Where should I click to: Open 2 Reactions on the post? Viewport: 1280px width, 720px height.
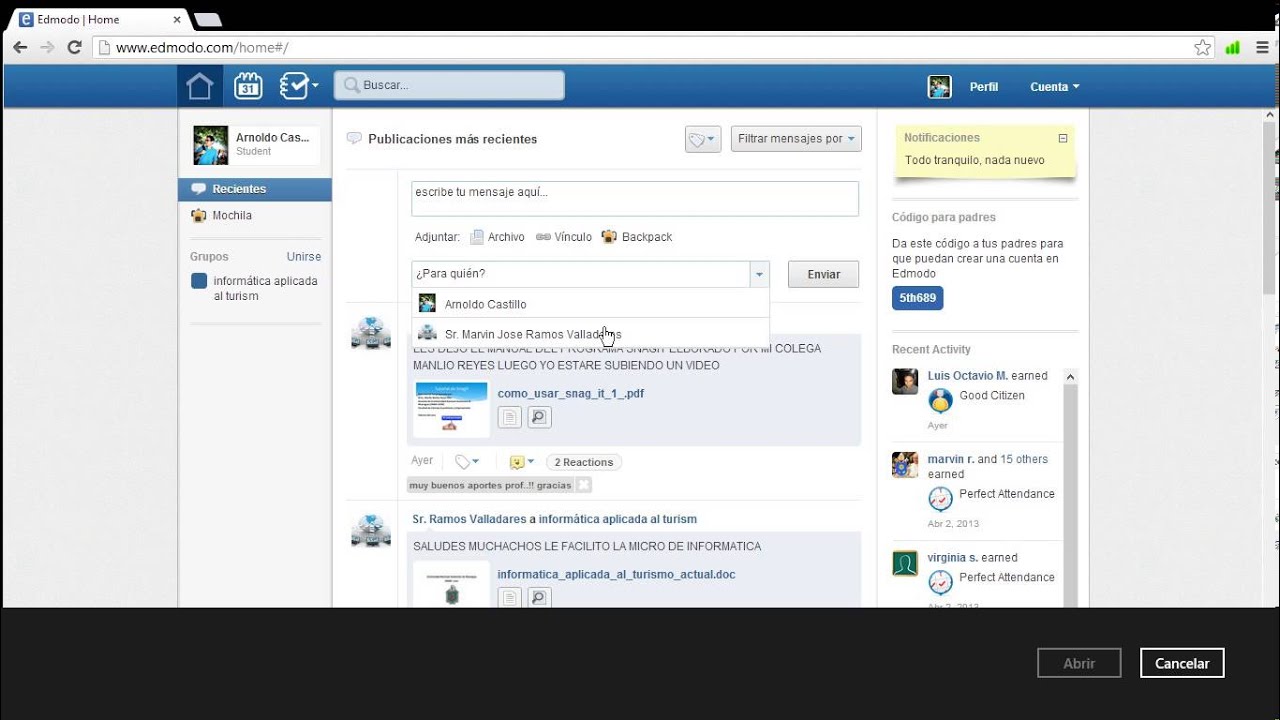click(x=584, y=462)
